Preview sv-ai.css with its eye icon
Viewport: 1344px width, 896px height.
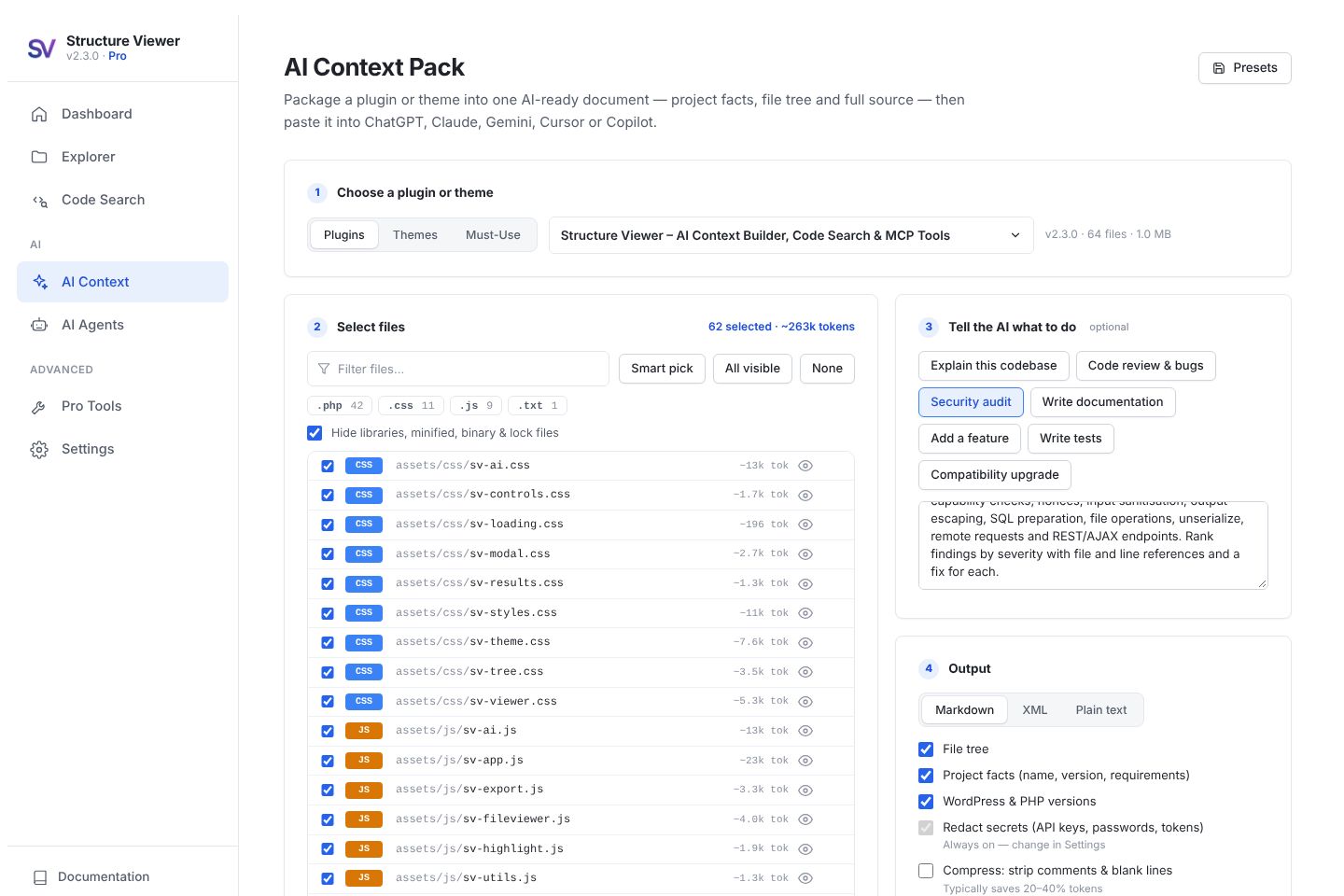(x=805, y=466)
